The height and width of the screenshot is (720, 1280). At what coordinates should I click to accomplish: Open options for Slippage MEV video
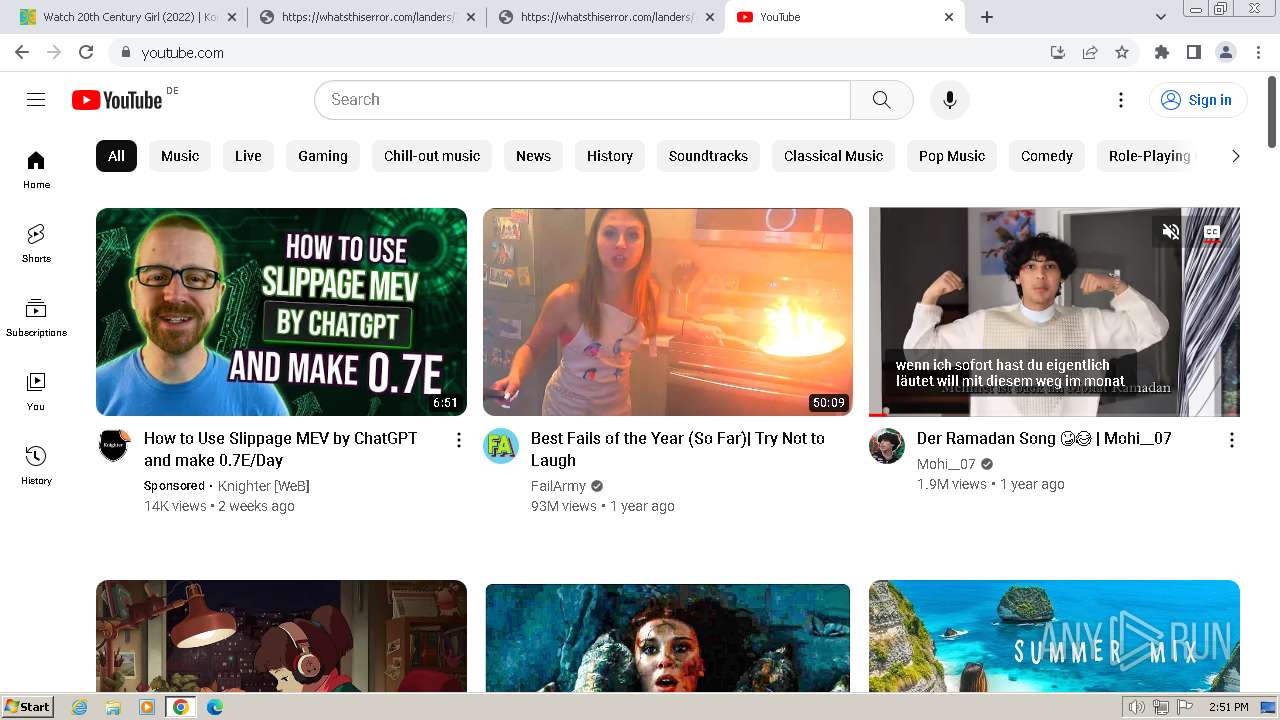click(x=459, y=440)
